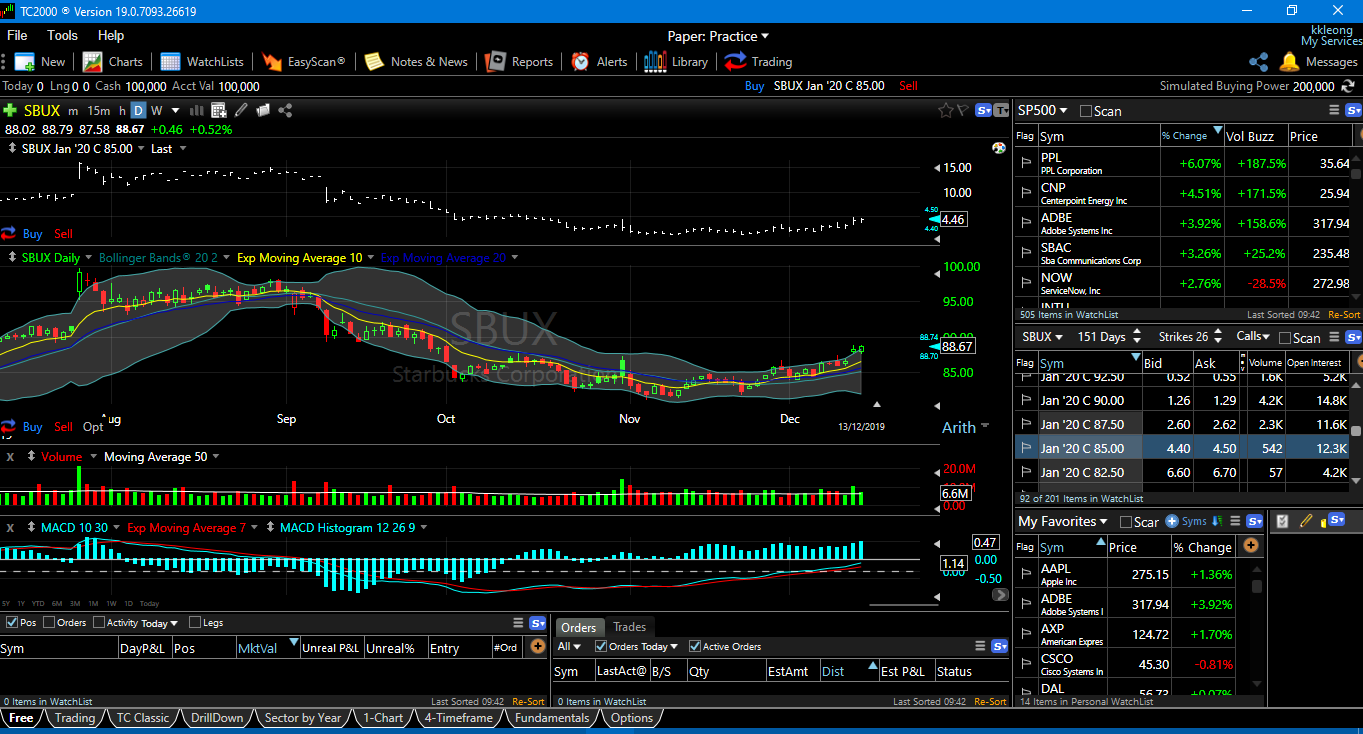This screenshot has height=734, width=1363.
Task: Click the 5Y range at chart bottom
Action: pyautogui.click(x=7, y=604)
